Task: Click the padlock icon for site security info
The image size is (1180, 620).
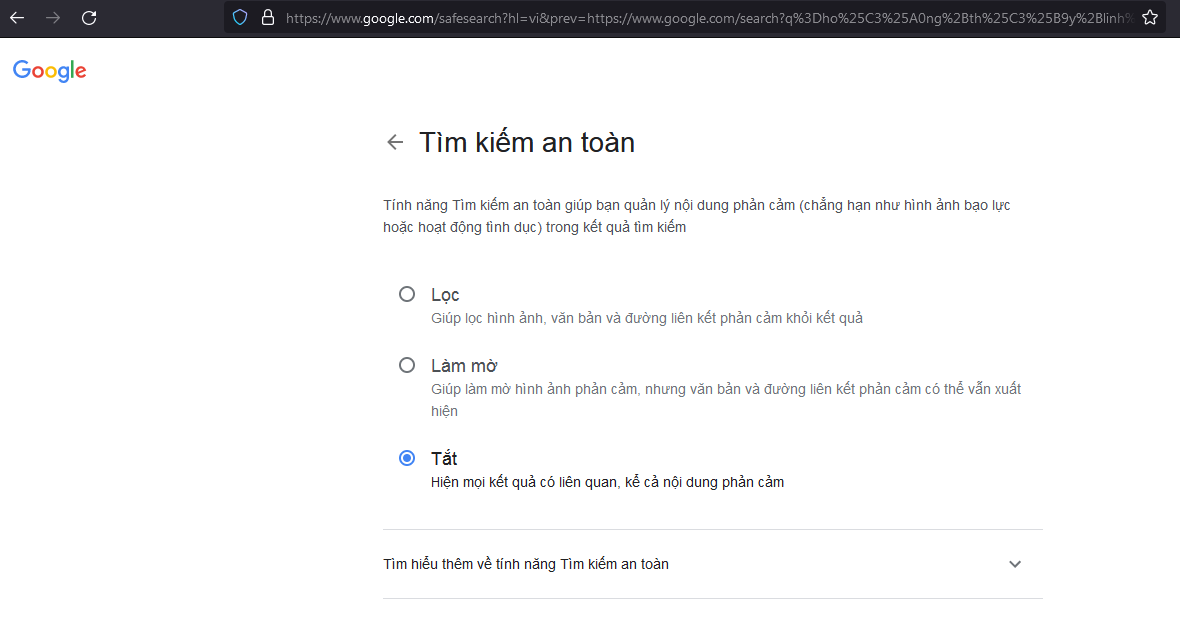Action: tap(265, 17)
